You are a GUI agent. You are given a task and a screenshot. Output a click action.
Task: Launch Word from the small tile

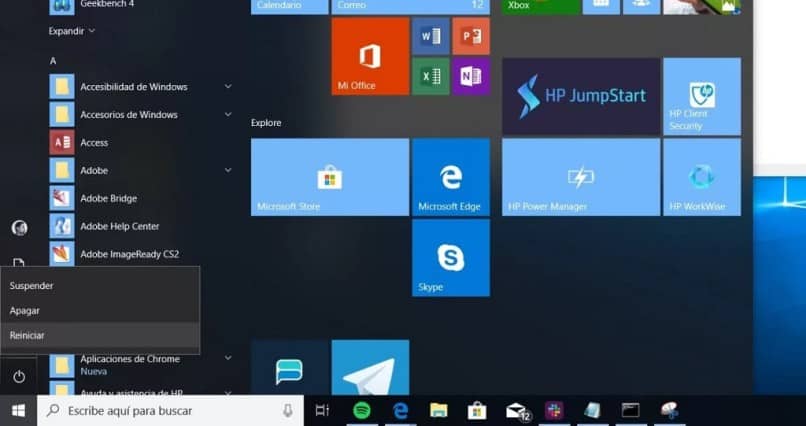[x=431, y=36]
